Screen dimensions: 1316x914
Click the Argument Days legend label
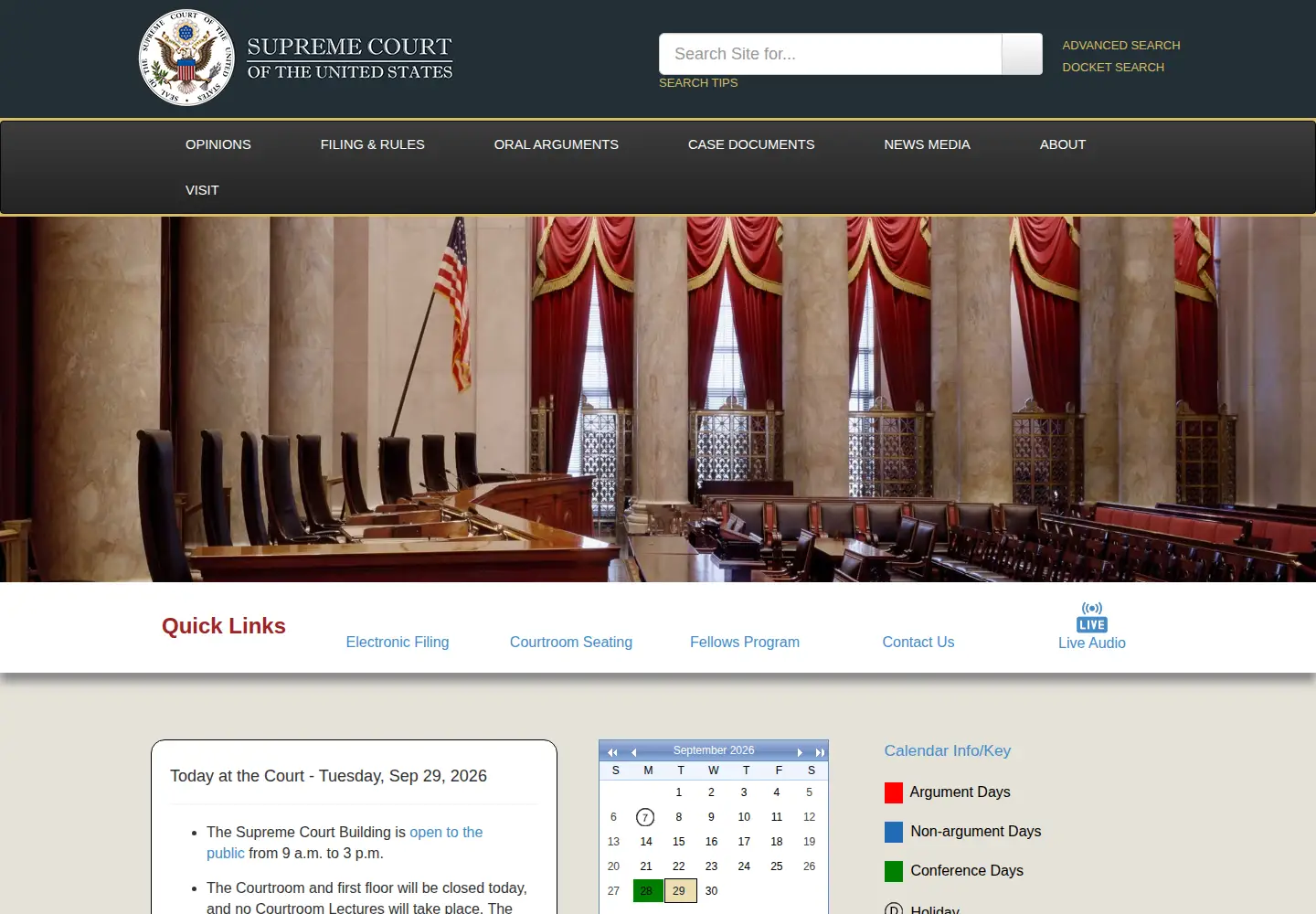coord(960,792)
